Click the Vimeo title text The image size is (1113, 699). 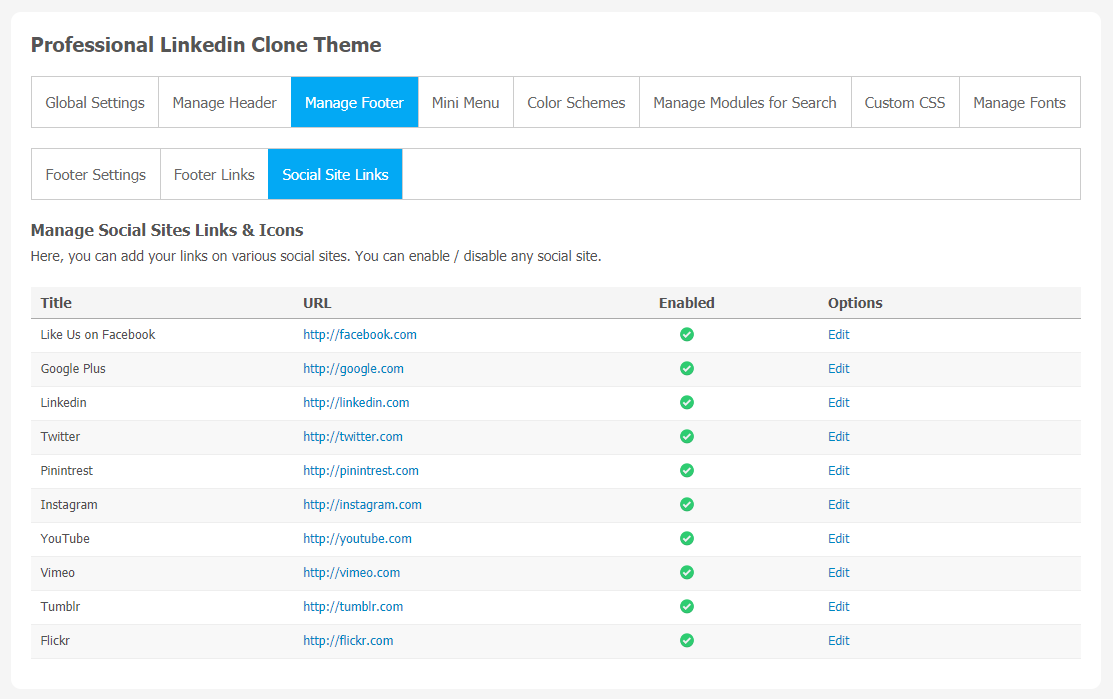pos(57,573)
